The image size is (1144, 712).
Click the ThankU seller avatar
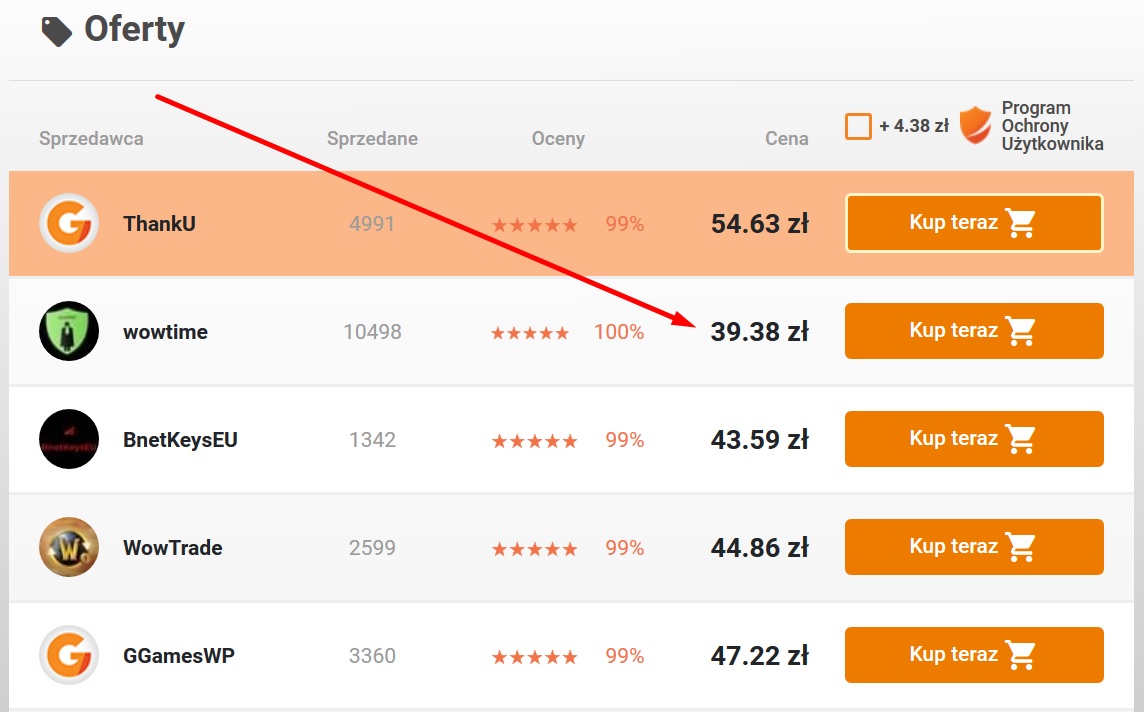(x=69, y=223)
